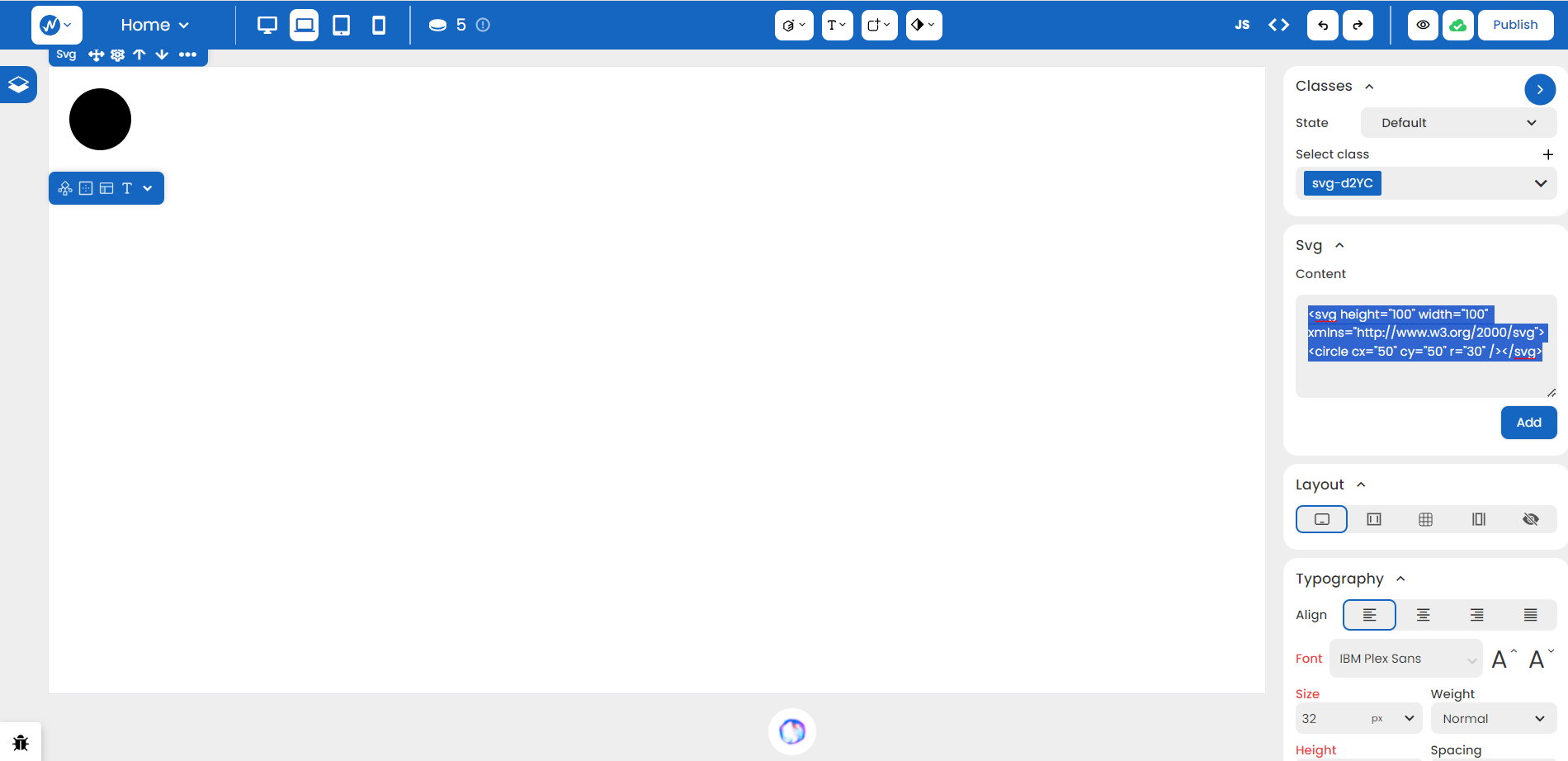This screenshot has width=1568, height=761.
Task: Click the font Size value field
Action: point(1329,719)
